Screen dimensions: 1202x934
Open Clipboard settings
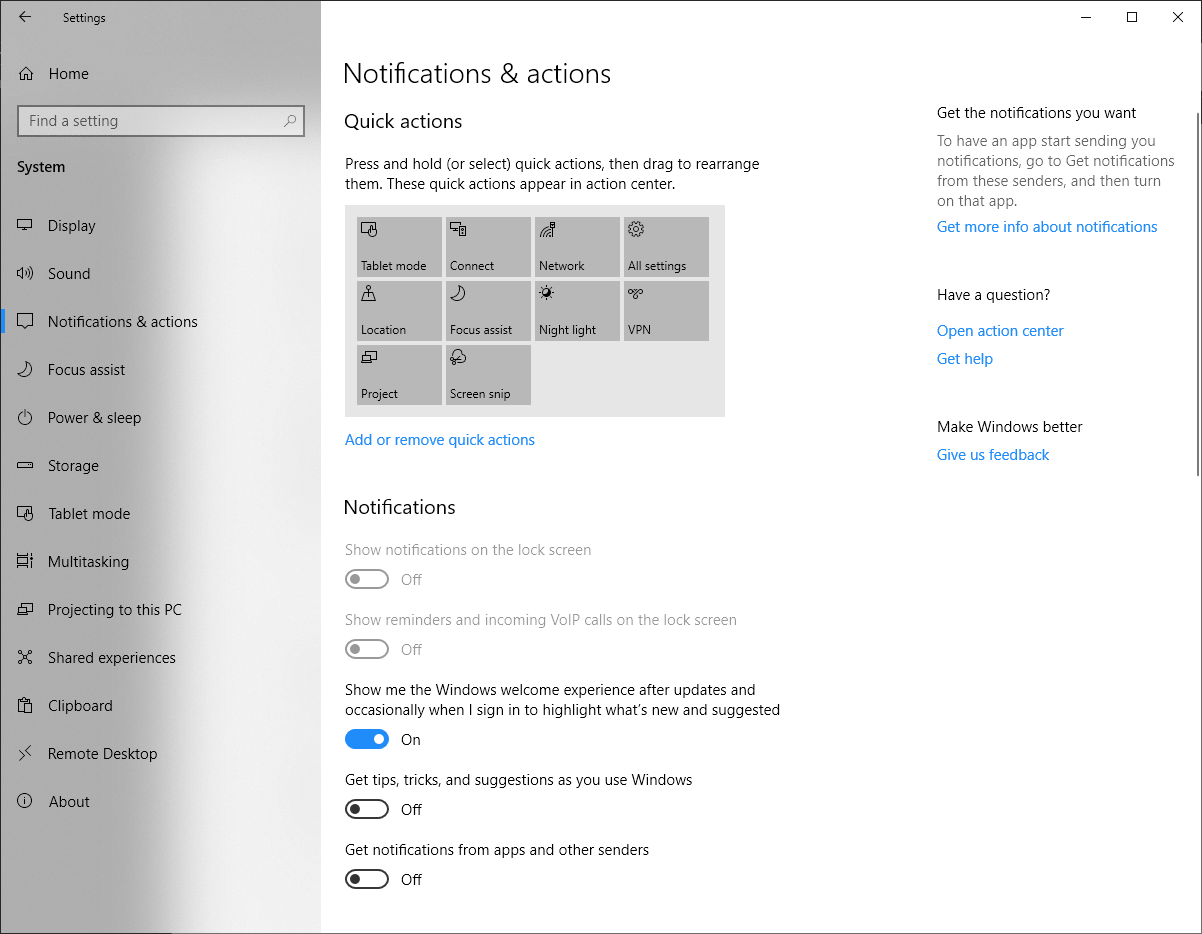(x=160, y=705)
